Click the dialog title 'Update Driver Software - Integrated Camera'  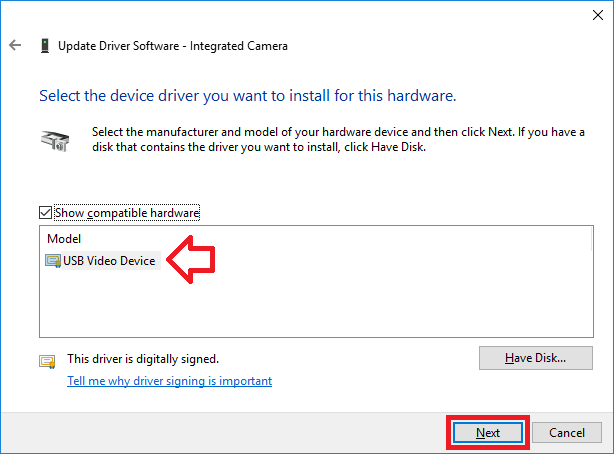click(173, 46)
